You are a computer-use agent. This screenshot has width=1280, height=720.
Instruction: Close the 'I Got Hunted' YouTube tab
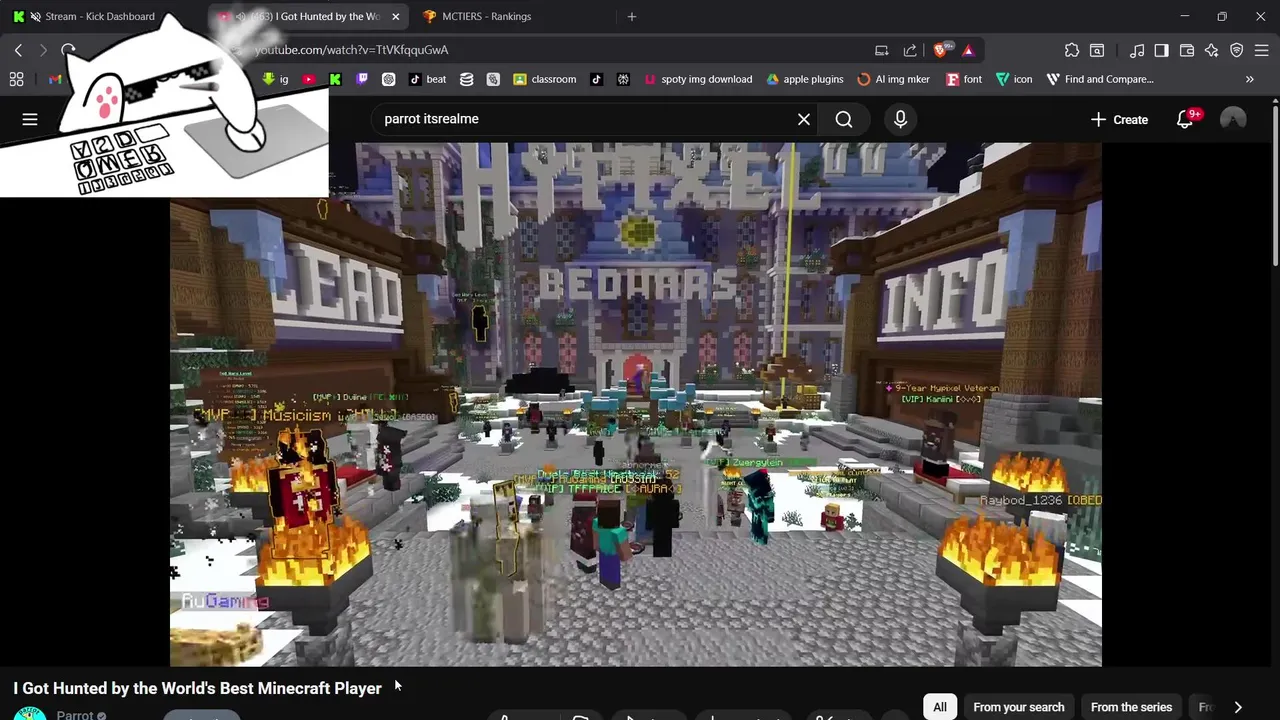click(395, 16)
